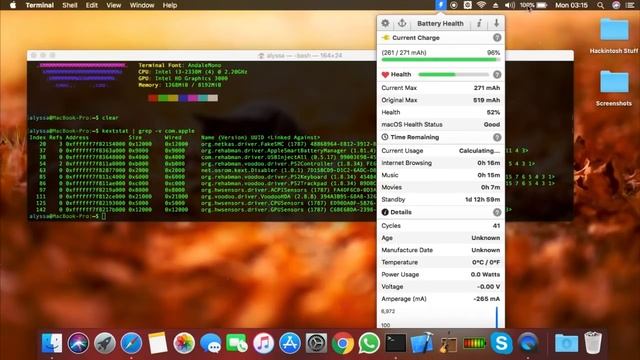The width and height of the screenshot is (640, 360).
Task: Click the anchor icon in Battery Health
Action: 402,23
